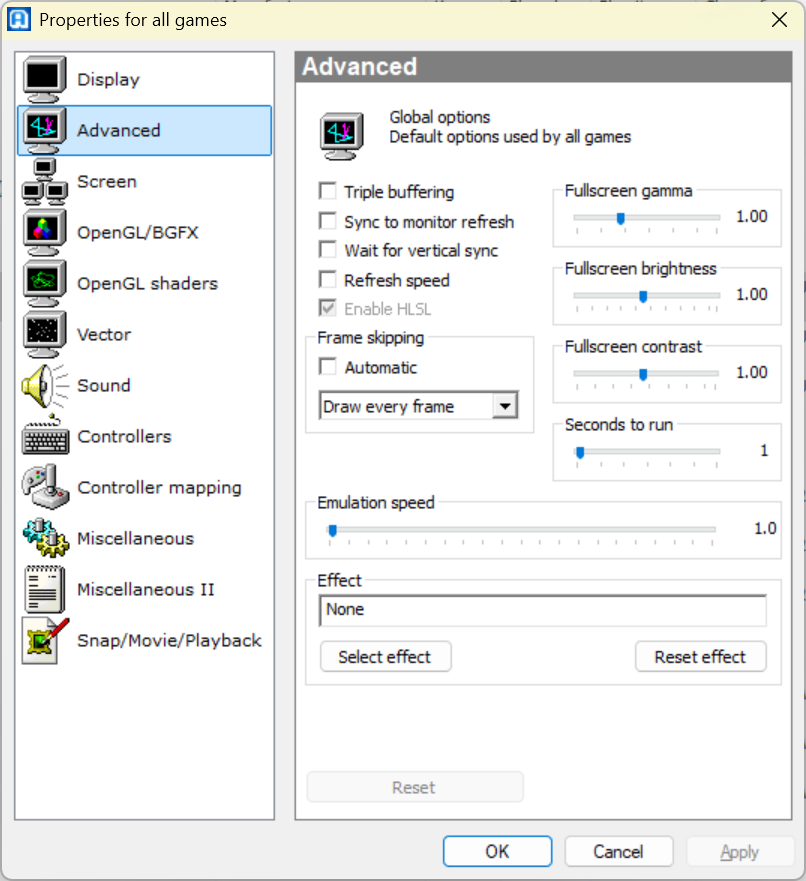806x881 pixels.
Task: Select Snap/Movie/Playback label in sidebar
Action: pyautogui.click(x=169, y=641)
